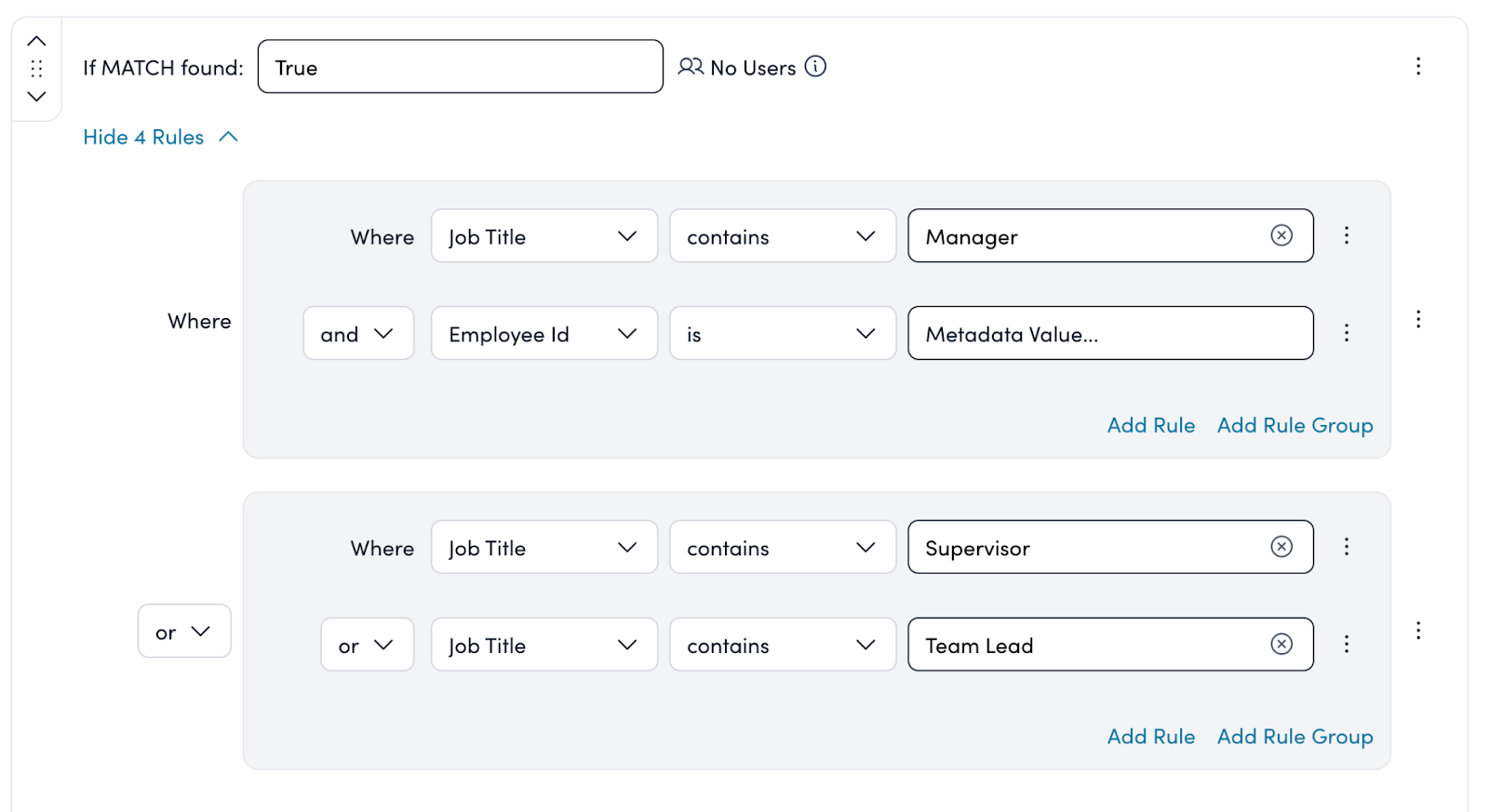The image size is (1489, 812).
Task: Clear the Team Lead value field
Action: click(1281, 644)
